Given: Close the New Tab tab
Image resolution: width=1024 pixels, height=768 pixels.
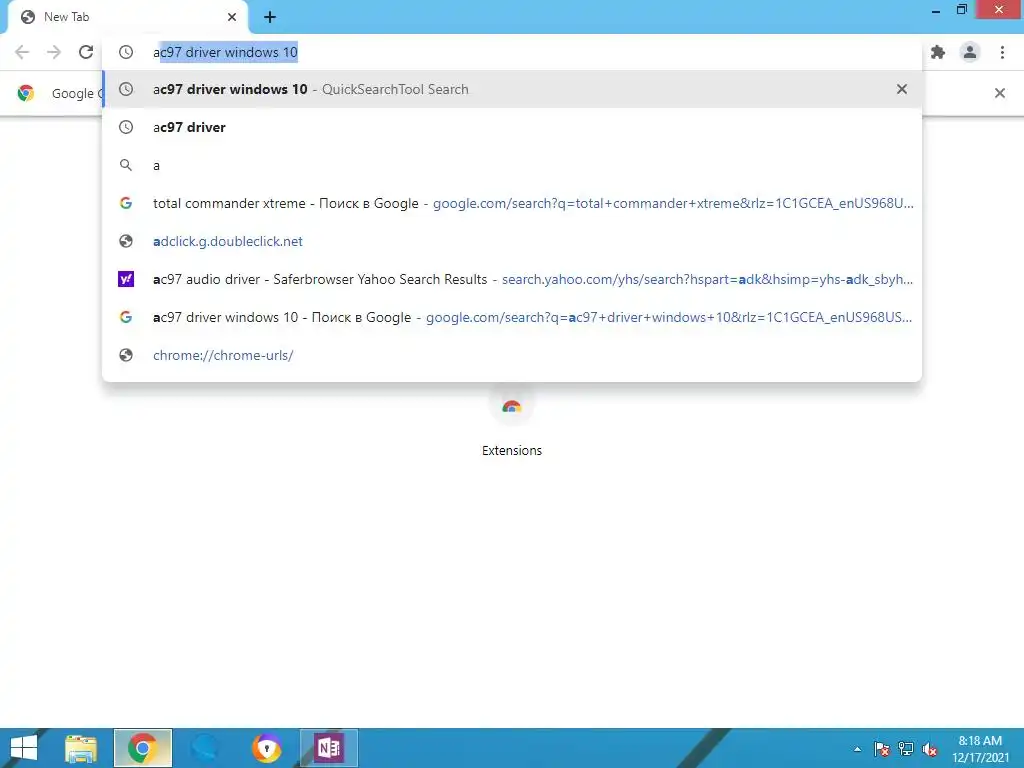Looking at the screenshot, I should (x=232, y=17).
